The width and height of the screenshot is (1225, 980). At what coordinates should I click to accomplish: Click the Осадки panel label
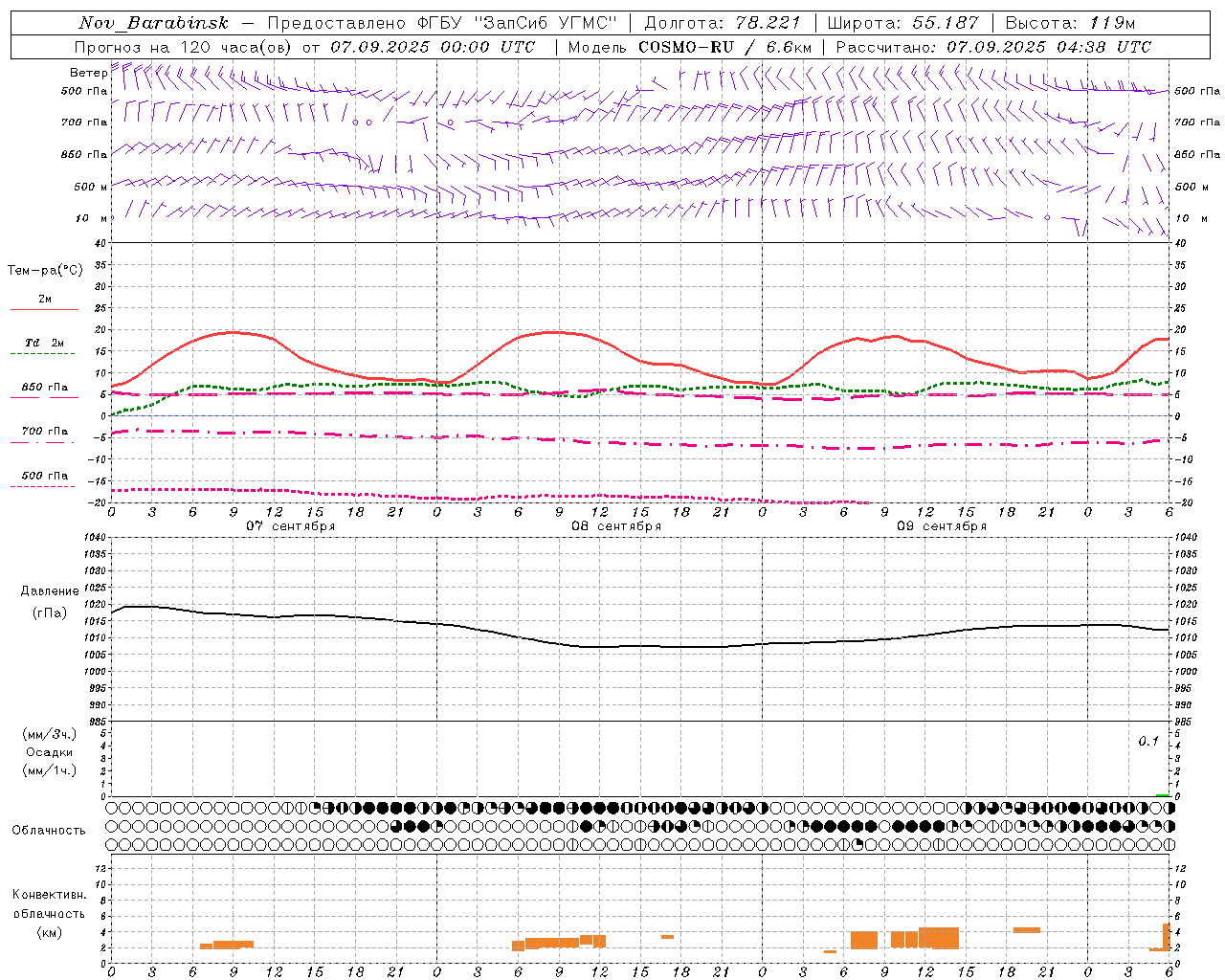click(x=50, y=752)
